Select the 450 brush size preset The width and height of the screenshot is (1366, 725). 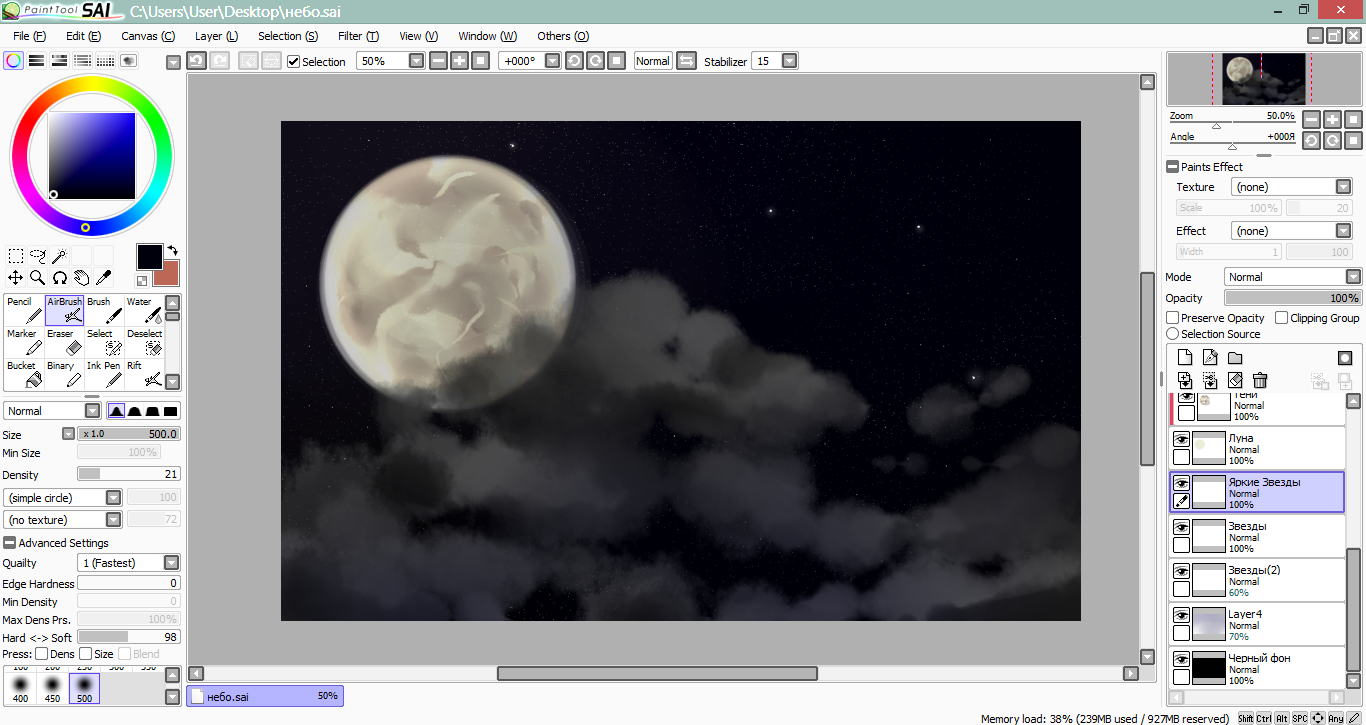coord(52,686)
